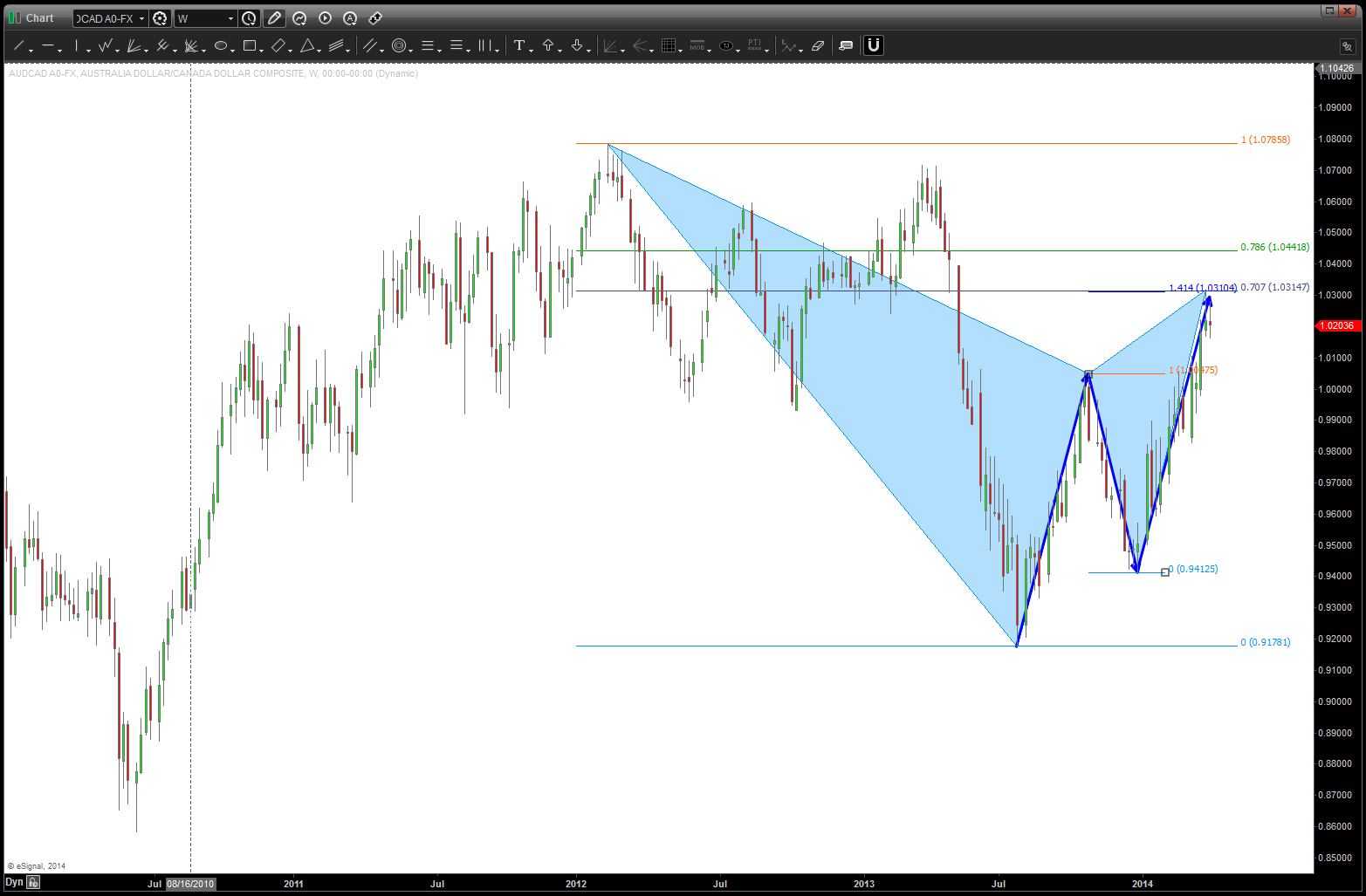
Task: Select the trend line drawing tool
Action: pyautogui.click(x=17, y=45)
